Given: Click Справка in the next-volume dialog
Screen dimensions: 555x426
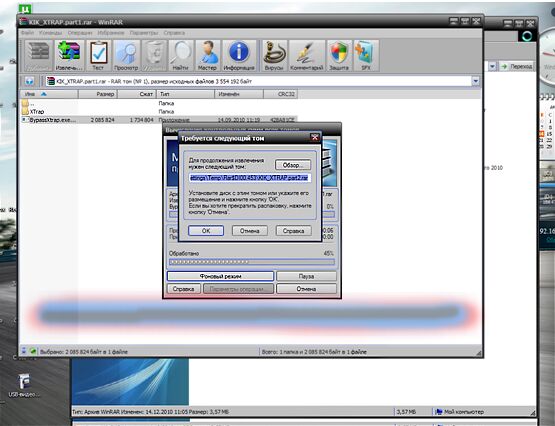Looking at the screenshot, I should pyautogui.click(x=293, y=231).
